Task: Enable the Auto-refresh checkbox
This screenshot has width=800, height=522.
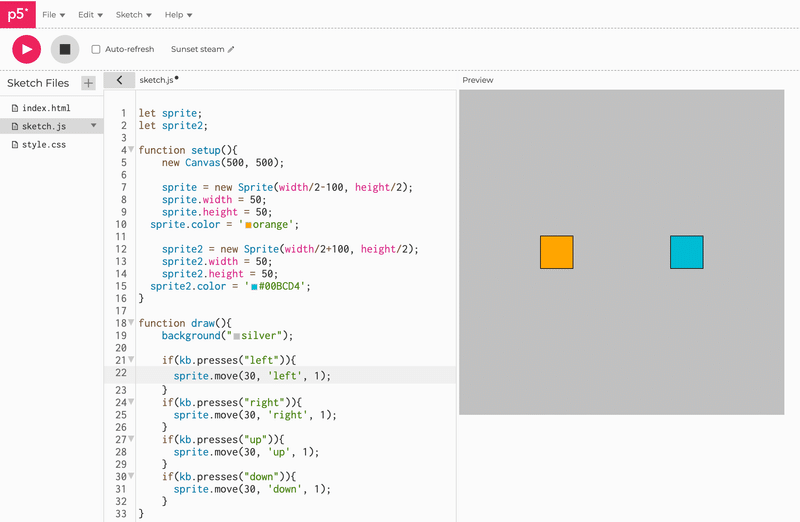Action: [96, 49]
